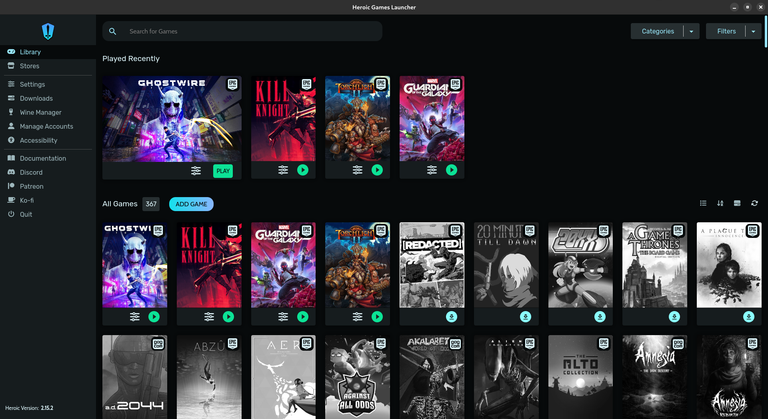Open the Patreon link
768x419 pixels.
click(48, 186)
